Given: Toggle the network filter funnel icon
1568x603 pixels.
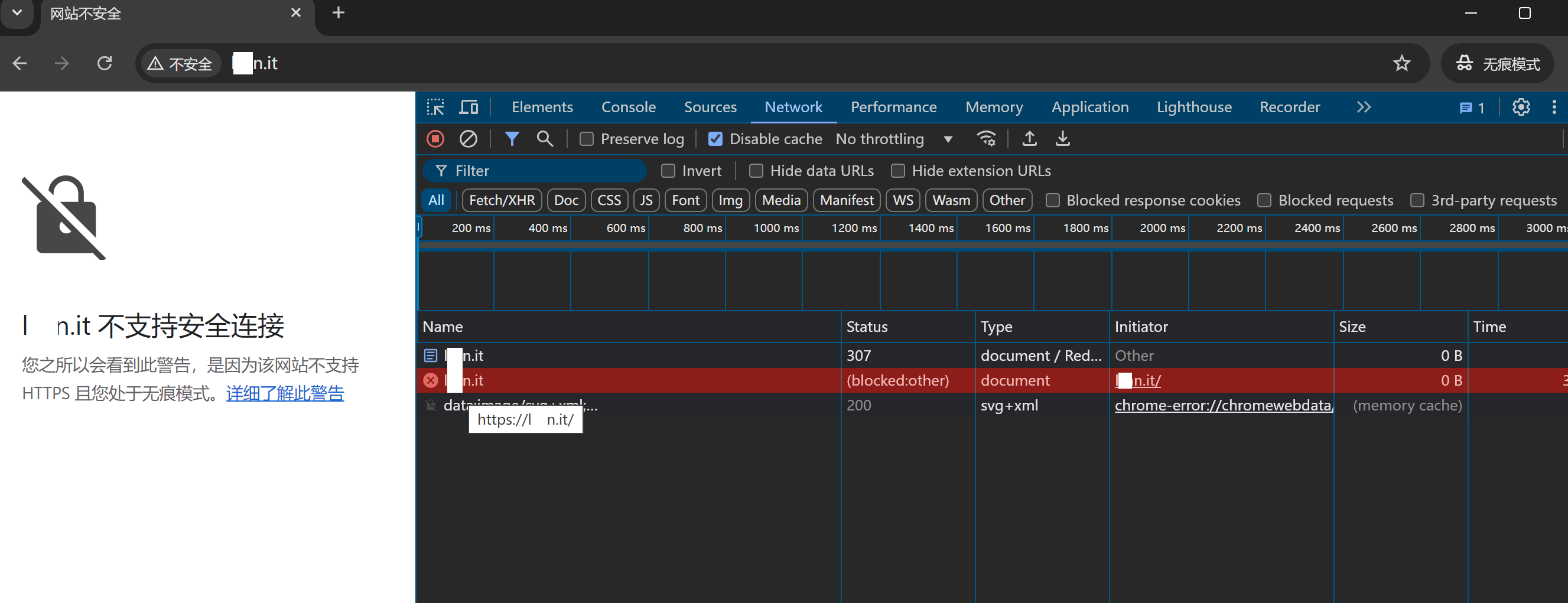Looking at the screenshot, I should (511, 139).
